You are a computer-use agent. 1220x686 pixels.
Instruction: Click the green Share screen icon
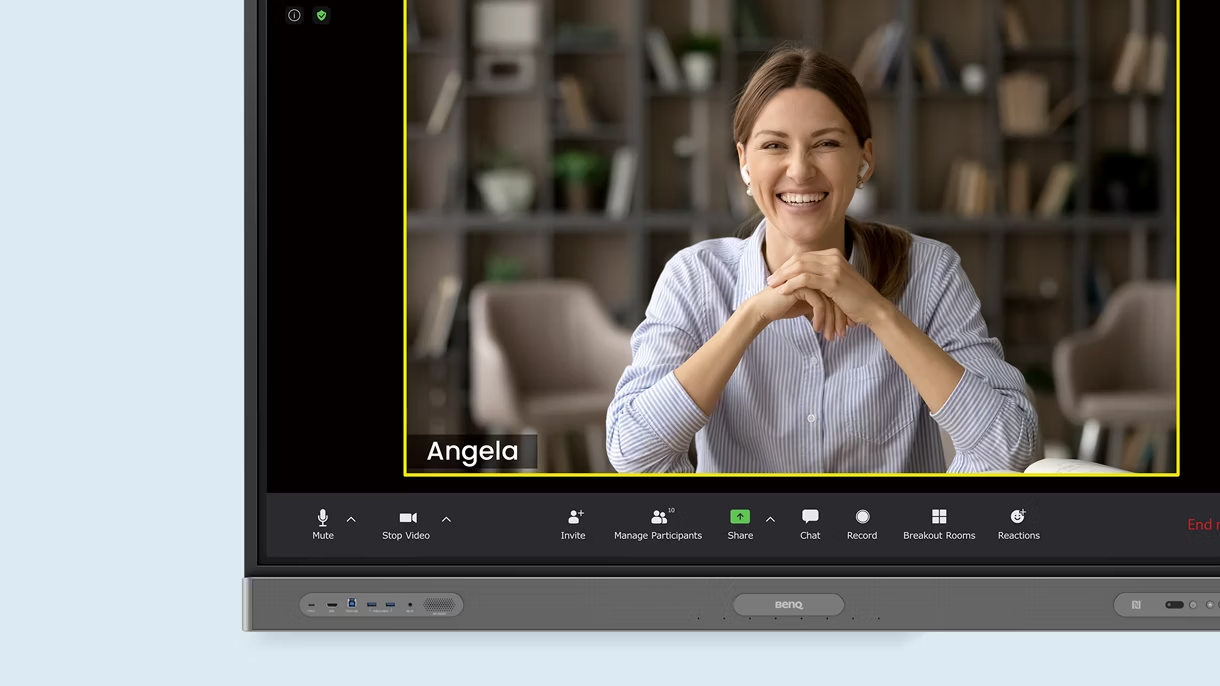(739, 517)
